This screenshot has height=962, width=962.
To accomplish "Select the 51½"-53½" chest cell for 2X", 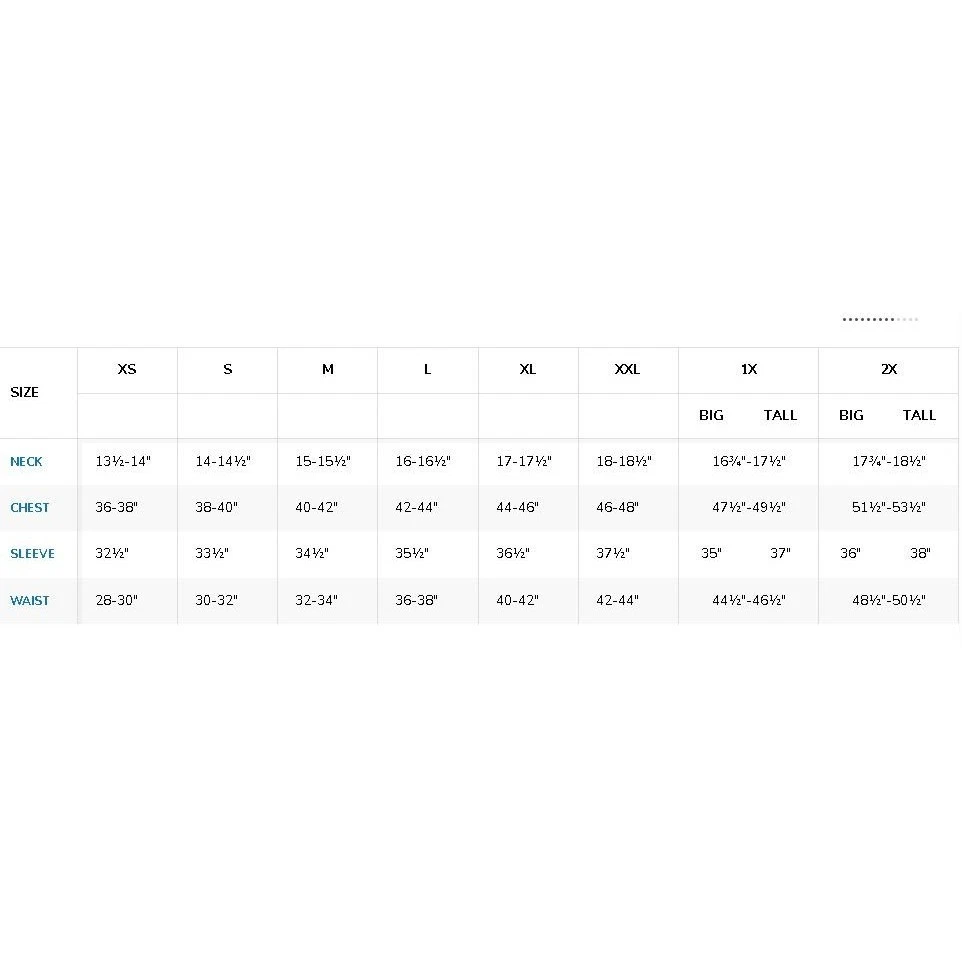I will coord(889,508).
